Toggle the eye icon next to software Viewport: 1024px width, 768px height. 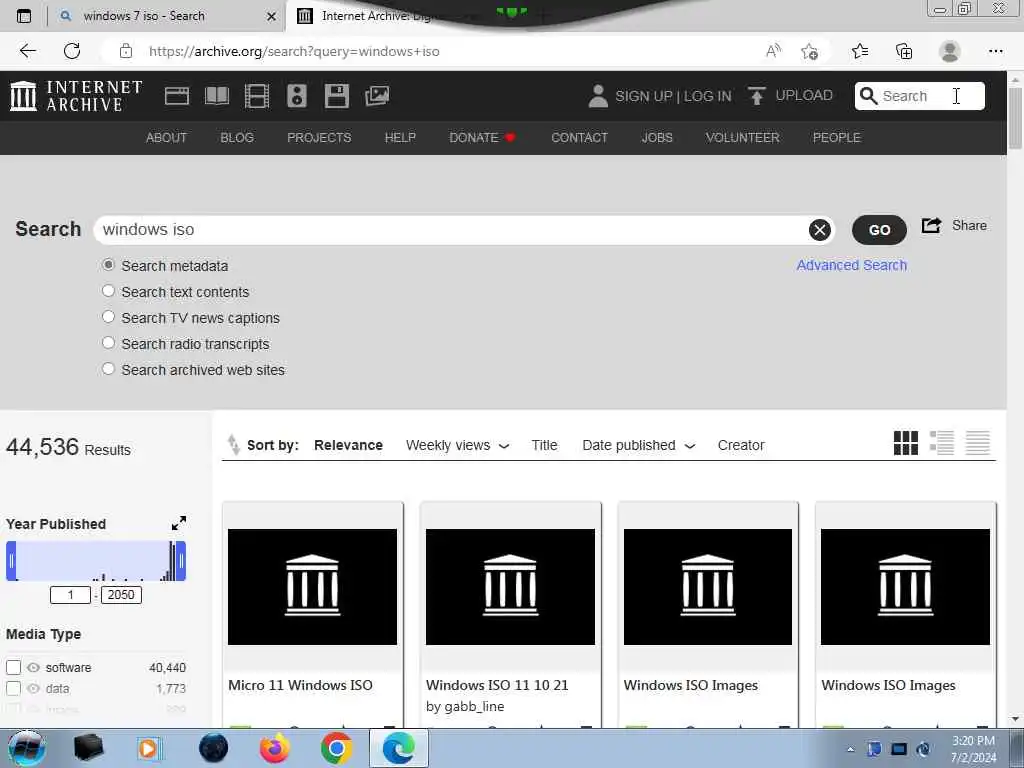(33, 667)
